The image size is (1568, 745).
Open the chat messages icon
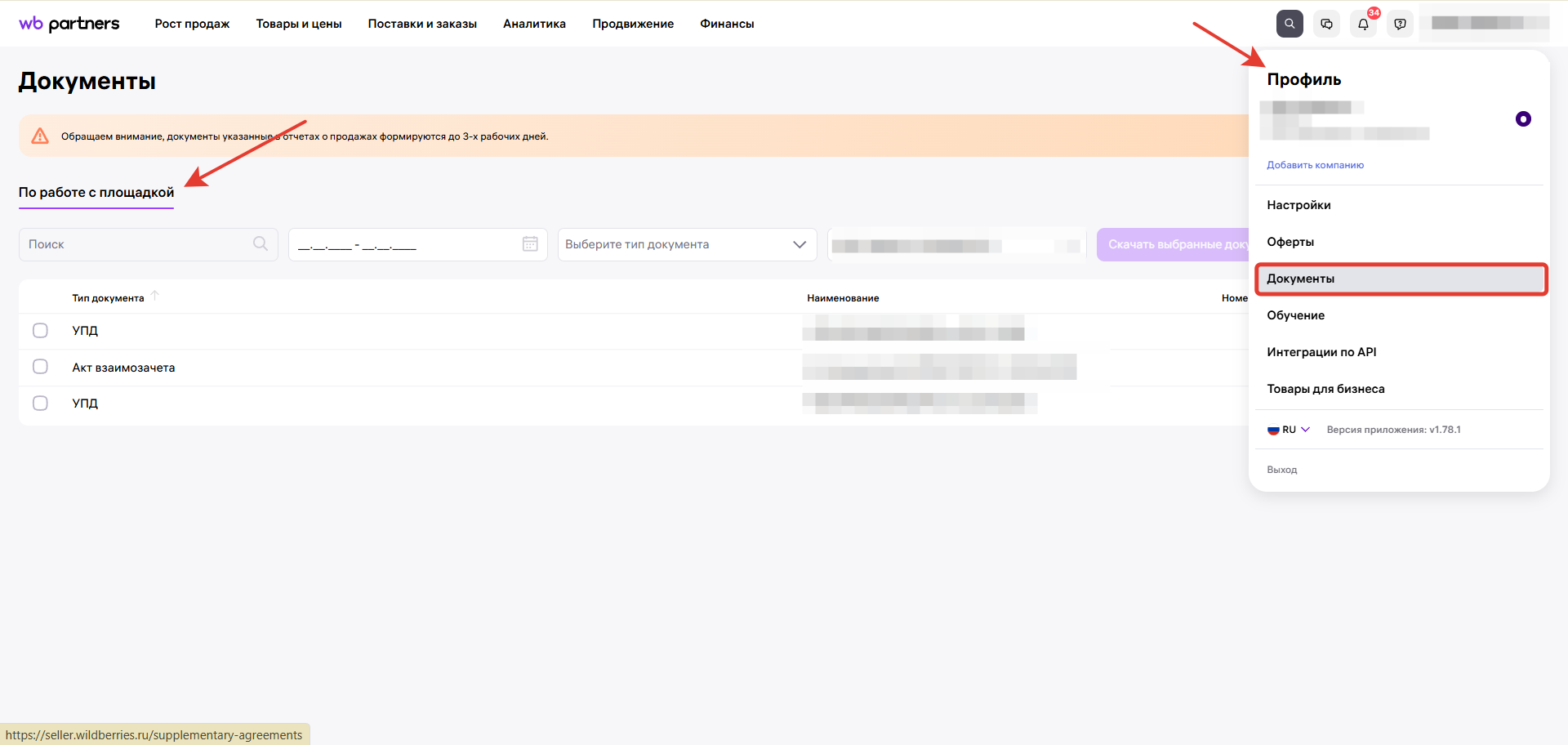pos(1326,24)
